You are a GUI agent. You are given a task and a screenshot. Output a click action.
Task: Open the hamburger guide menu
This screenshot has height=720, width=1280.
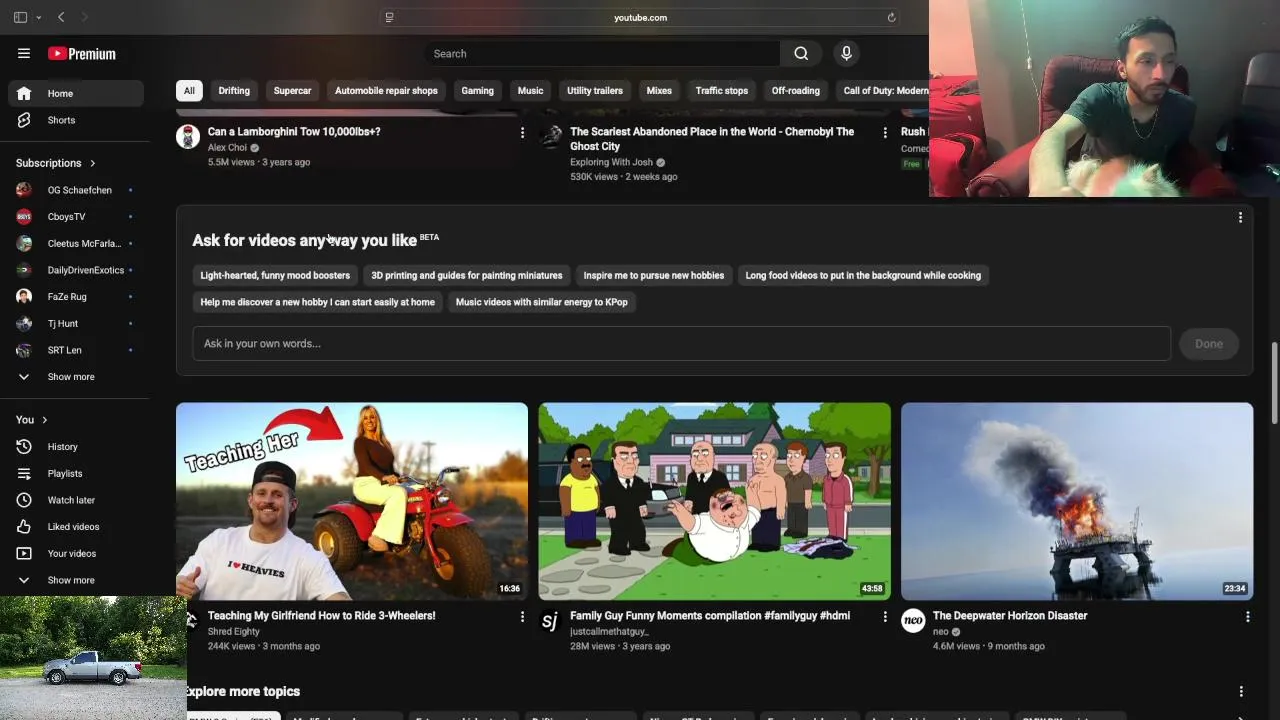coord(24,53)
